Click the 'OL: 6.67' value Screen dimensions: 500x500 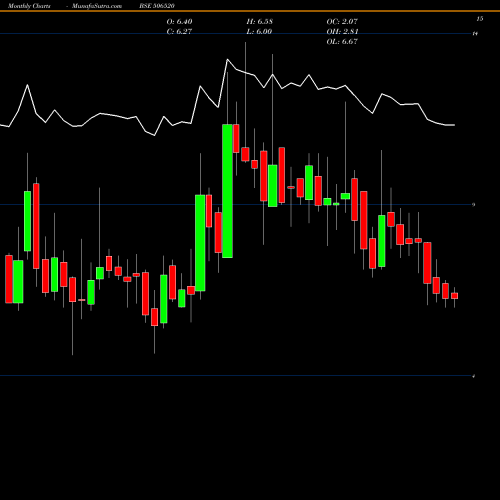(342, 42)
